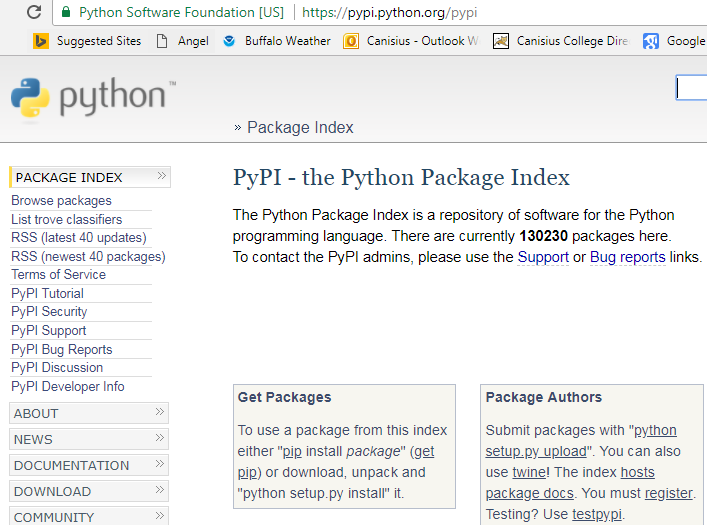The image size is (707, 525).
Task: Expand the COMMUNITY sidebar section
Action: (x=89, y=517)
